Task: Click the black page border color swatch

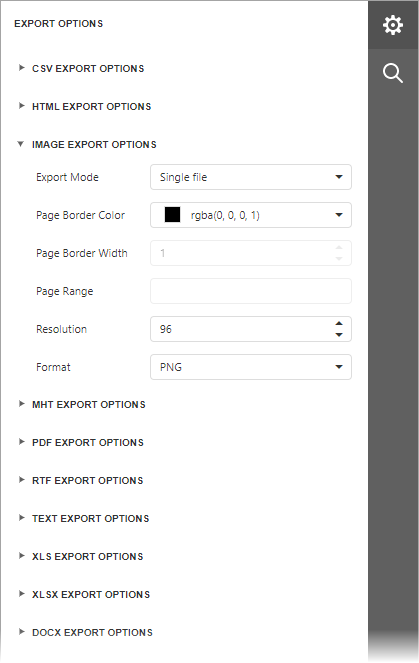Action: tap(173, 215)
